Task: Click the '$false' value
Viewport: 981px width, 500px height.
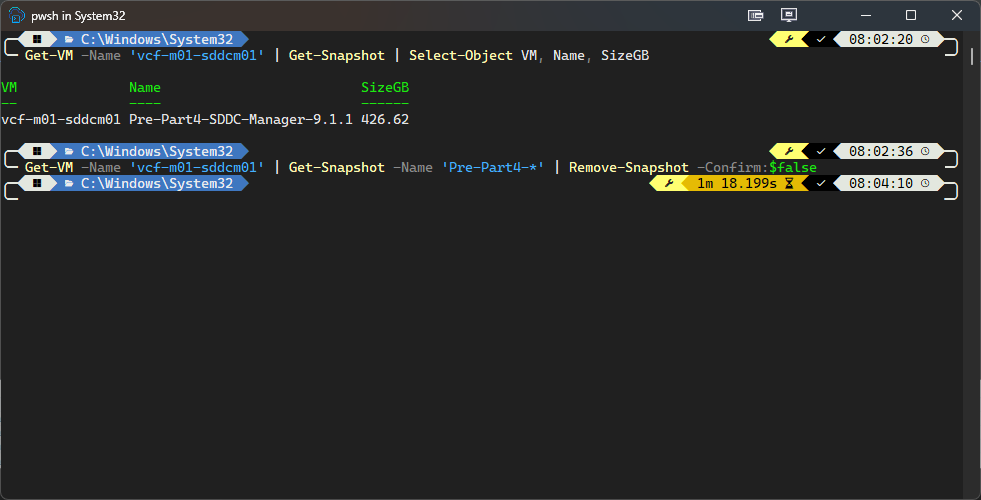Action: click(x=793, y=168)
